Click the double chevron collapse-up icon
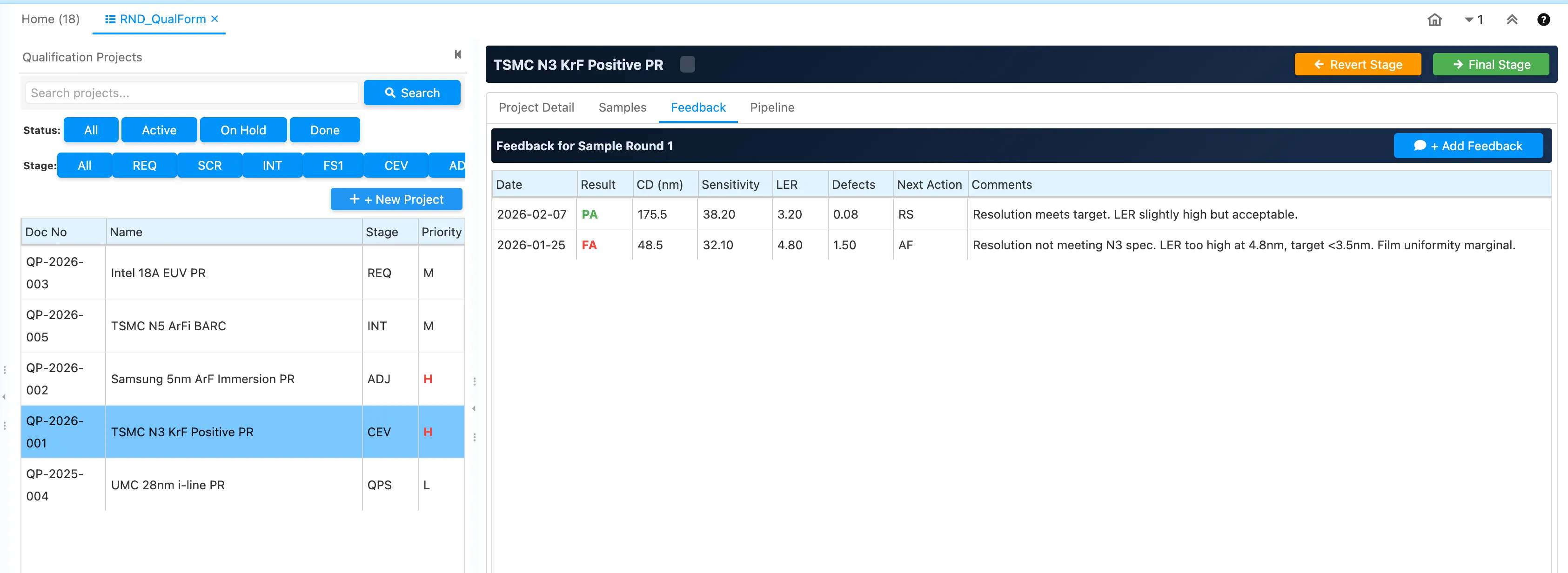The width and height of the screenshot is (1568, 573). [x=1511, y=20]
